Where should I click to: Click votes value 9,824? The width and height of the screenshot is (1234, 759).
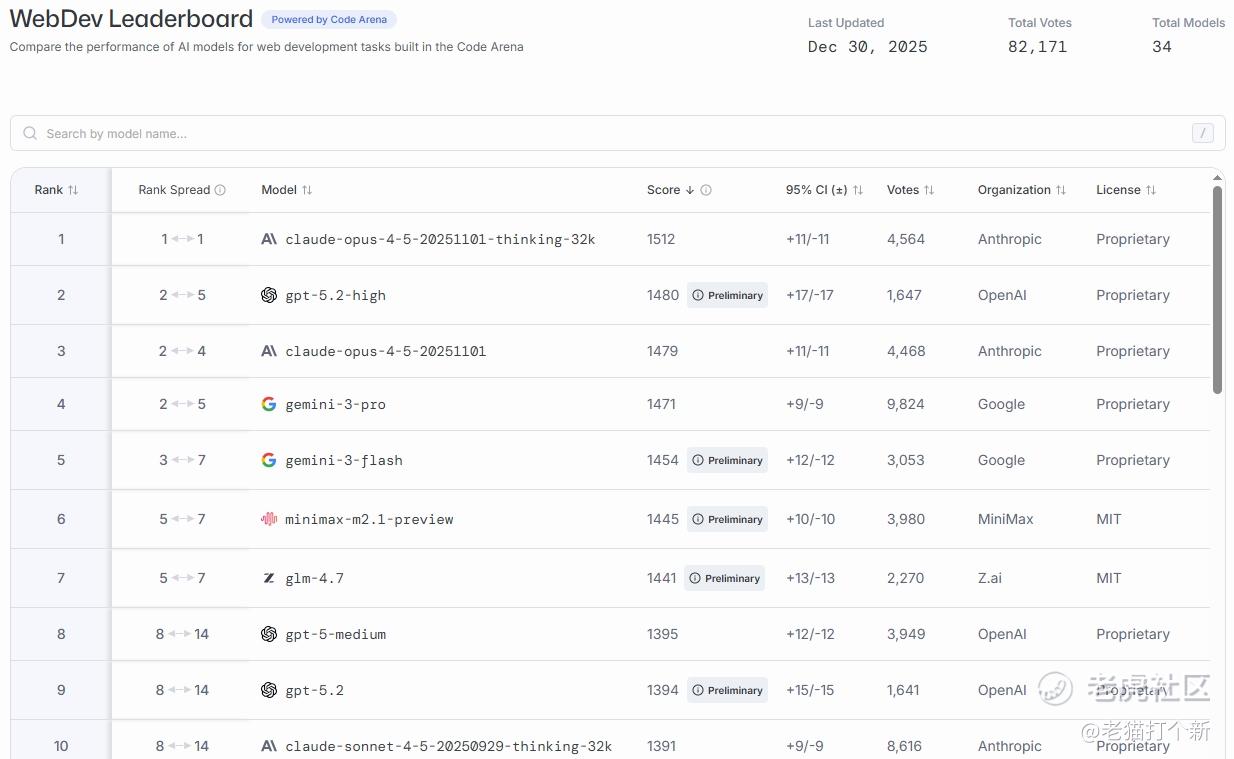coord(905,404)
